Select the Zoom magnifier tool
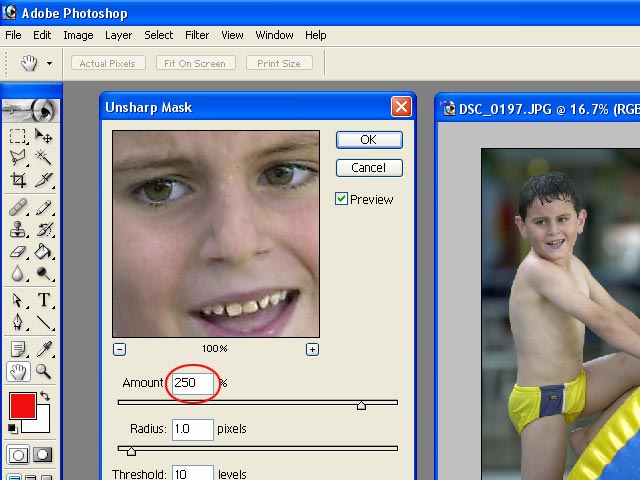This screenshot has width=640, height=480. pos(43,372)
